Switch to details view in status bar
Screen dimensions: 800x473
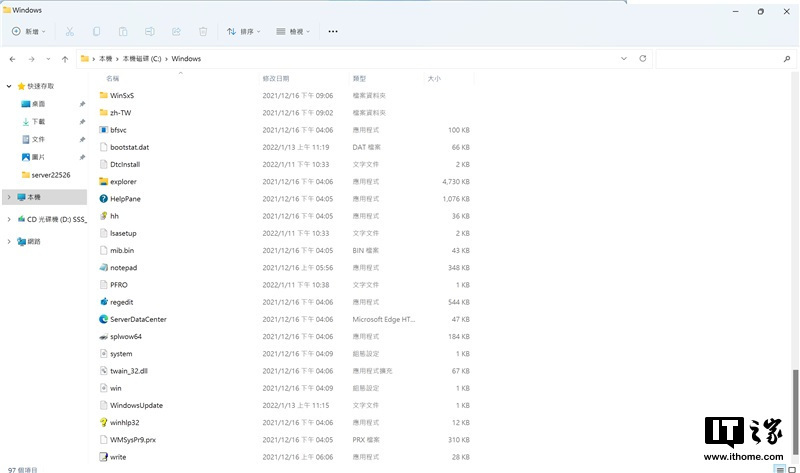[x=778, y=468]
